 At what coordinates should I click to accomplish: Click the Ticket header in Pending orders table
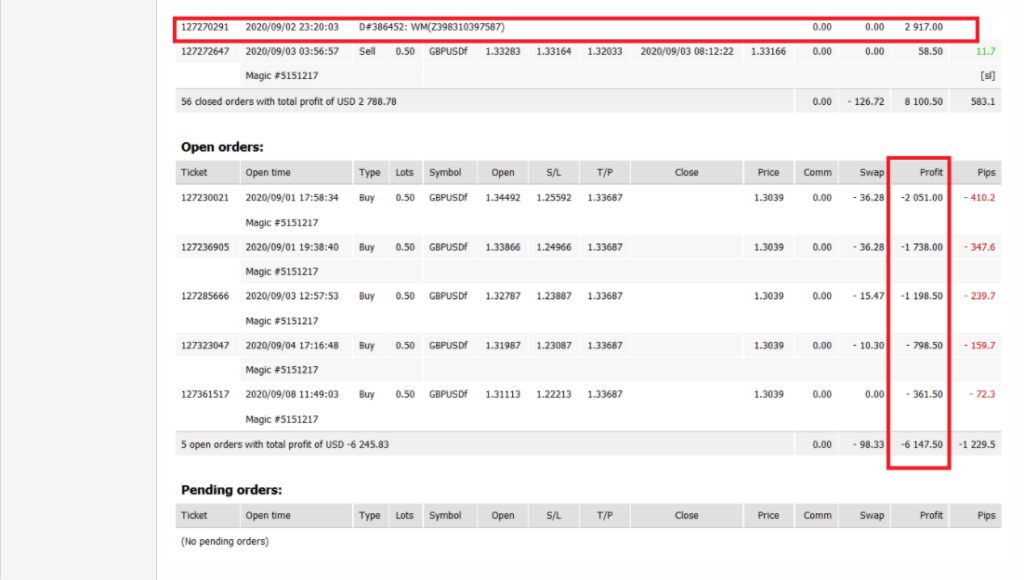tap(194, 515)
